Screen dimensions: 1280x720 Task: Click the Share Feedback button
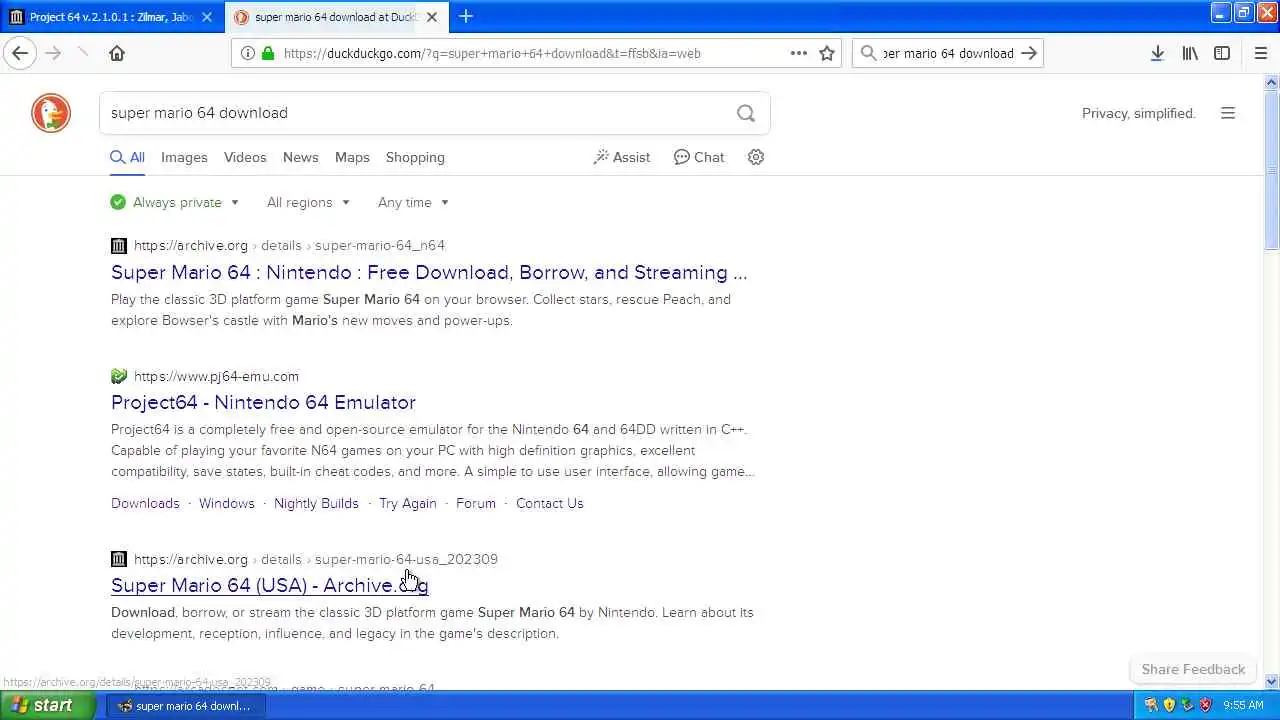pos(1193,669)
